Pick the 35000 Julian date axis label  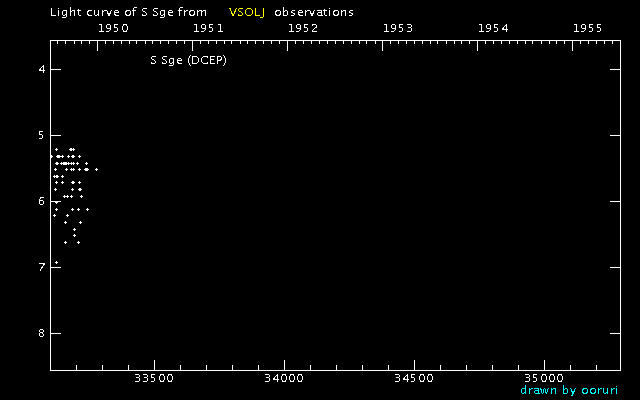click(543, 379)
